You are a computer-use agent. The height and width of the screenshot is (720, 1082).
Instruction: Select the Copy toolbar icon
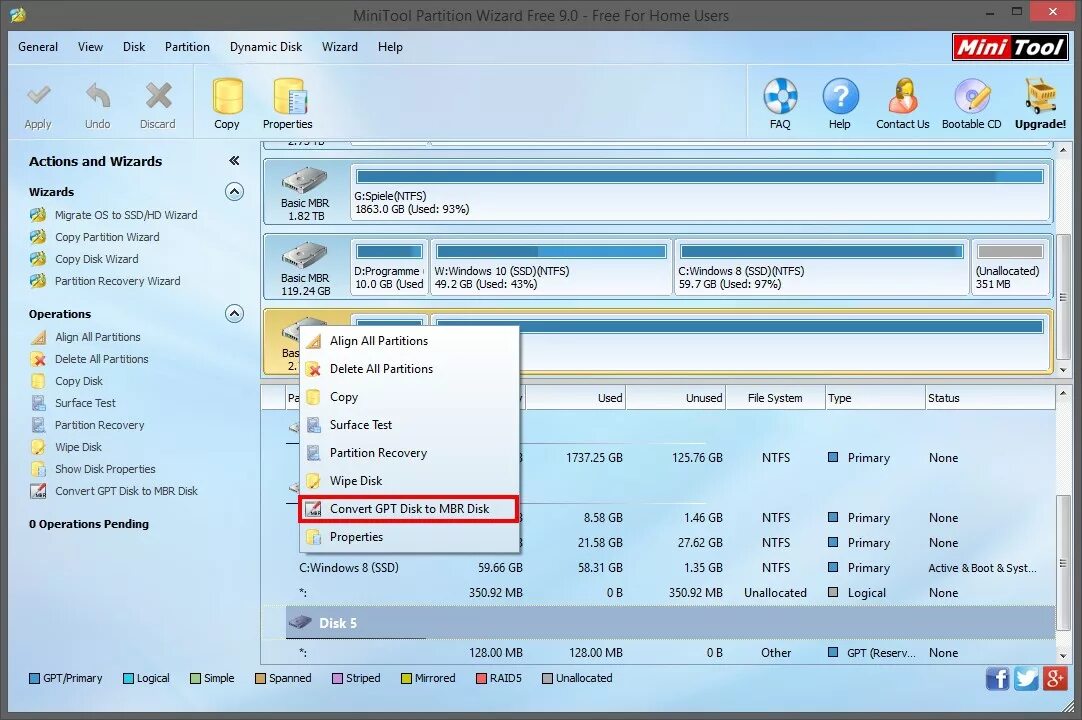point(227,101)
